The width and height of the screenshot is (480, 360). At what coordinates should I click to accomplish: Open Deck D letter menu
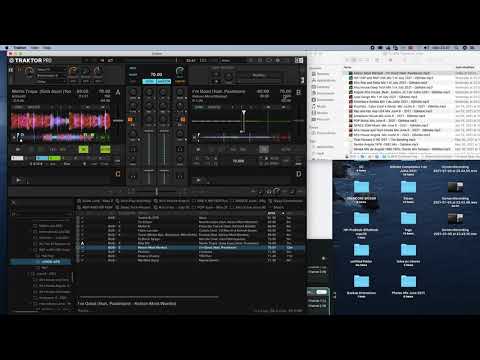point(298,174)
